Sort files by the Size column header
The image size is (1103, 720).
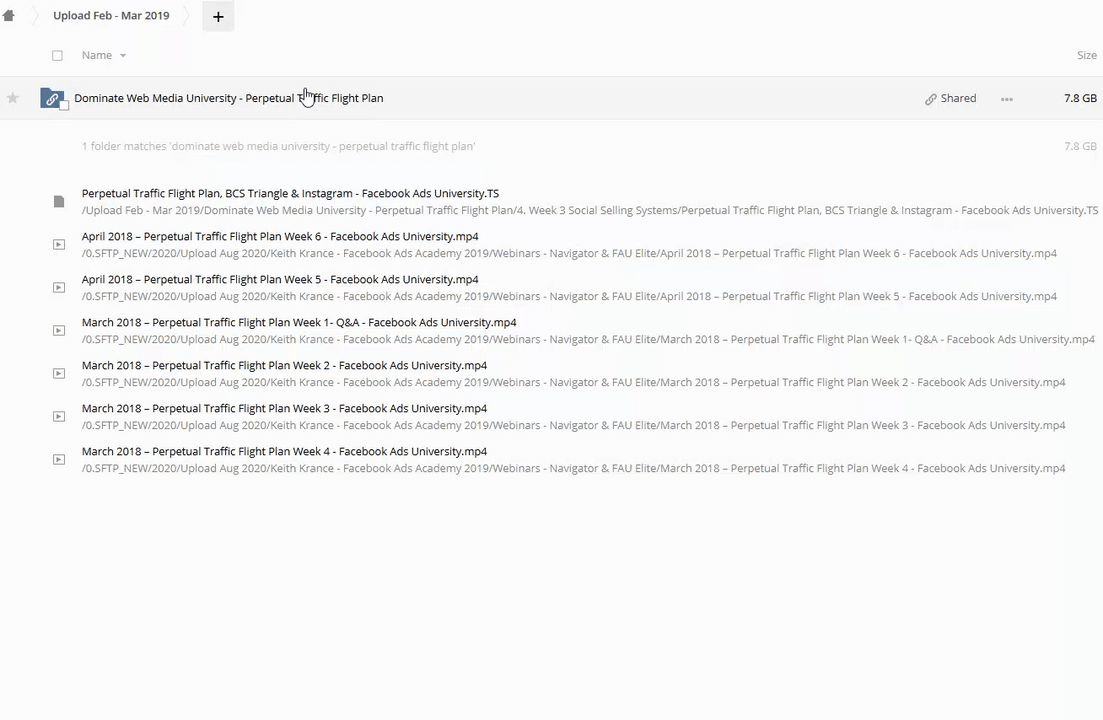pos(1086,56)
